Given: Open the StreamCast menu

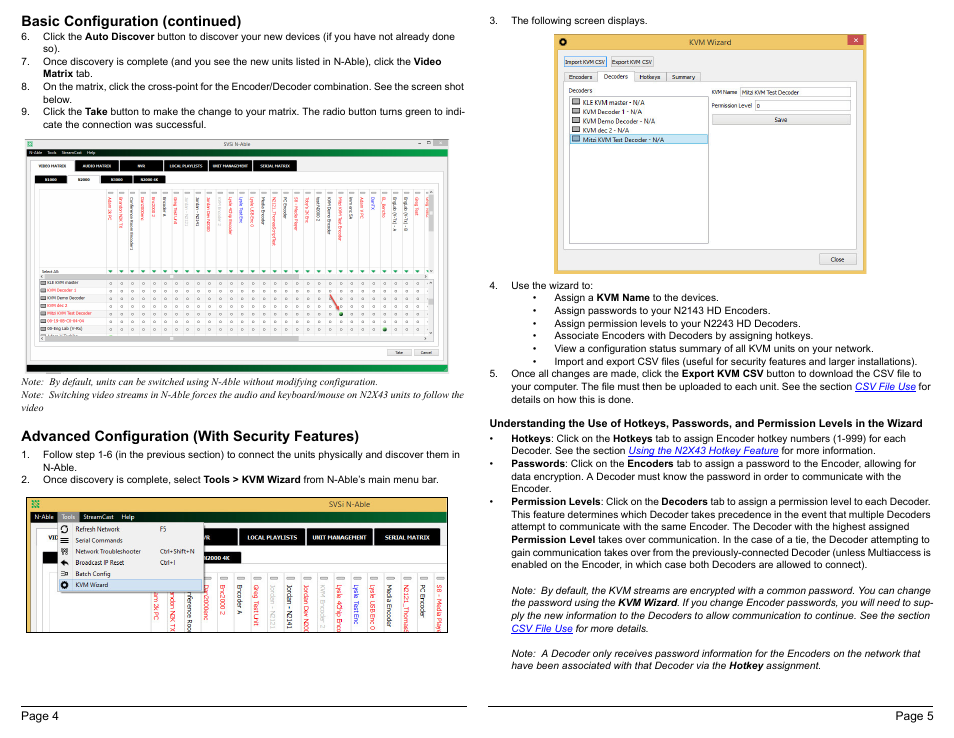Looking at the screenshot, I should click(x=99, y=517).
